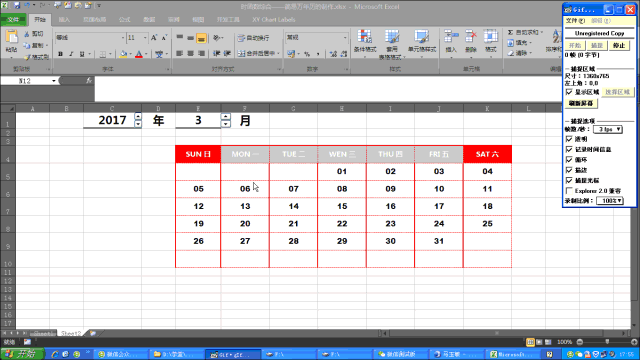Select the calendar cell showing 15
This screenshot has width=640, height=360.
coord(342,206)
